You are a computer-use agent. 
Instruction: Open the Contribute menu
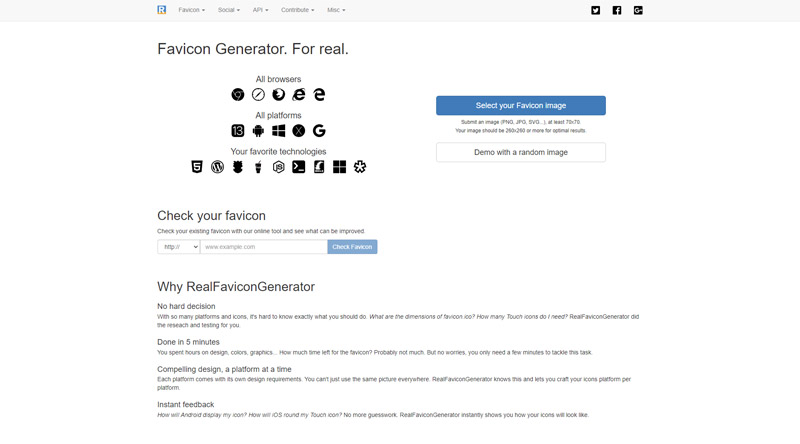tap(297, 10)
